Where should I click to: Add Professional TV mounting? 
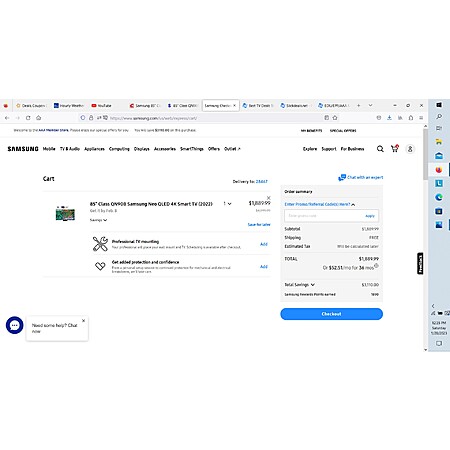click(x=264, y=244)
